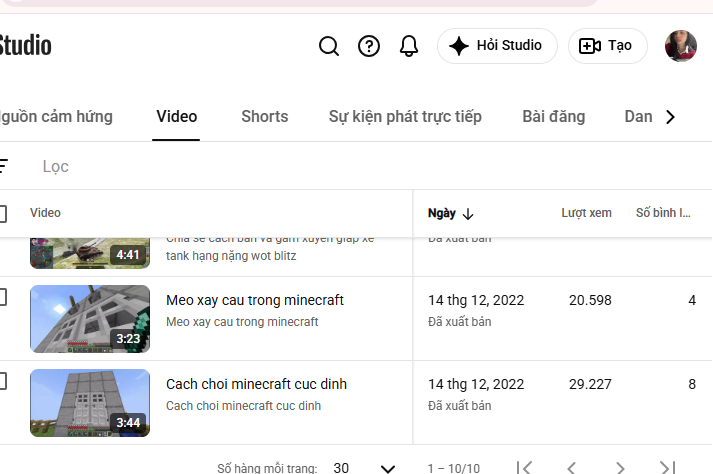Sort by the Ngày column header
Image resolution: width=713 pixels, height=474 pixels.
442,213
